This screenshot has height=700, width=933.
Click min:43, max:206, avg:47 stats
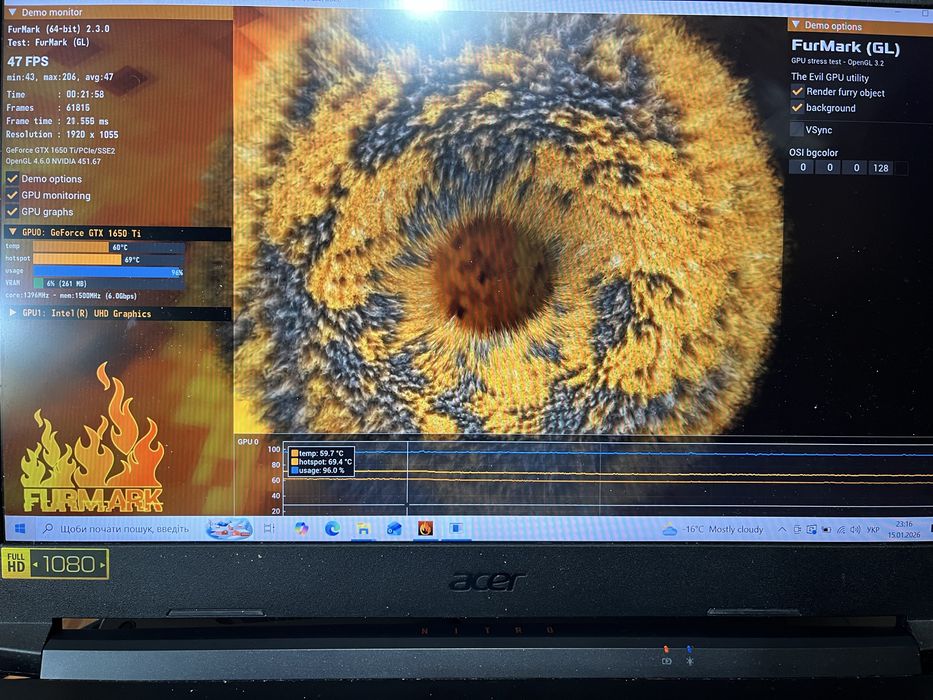click(x=60, y=77)
